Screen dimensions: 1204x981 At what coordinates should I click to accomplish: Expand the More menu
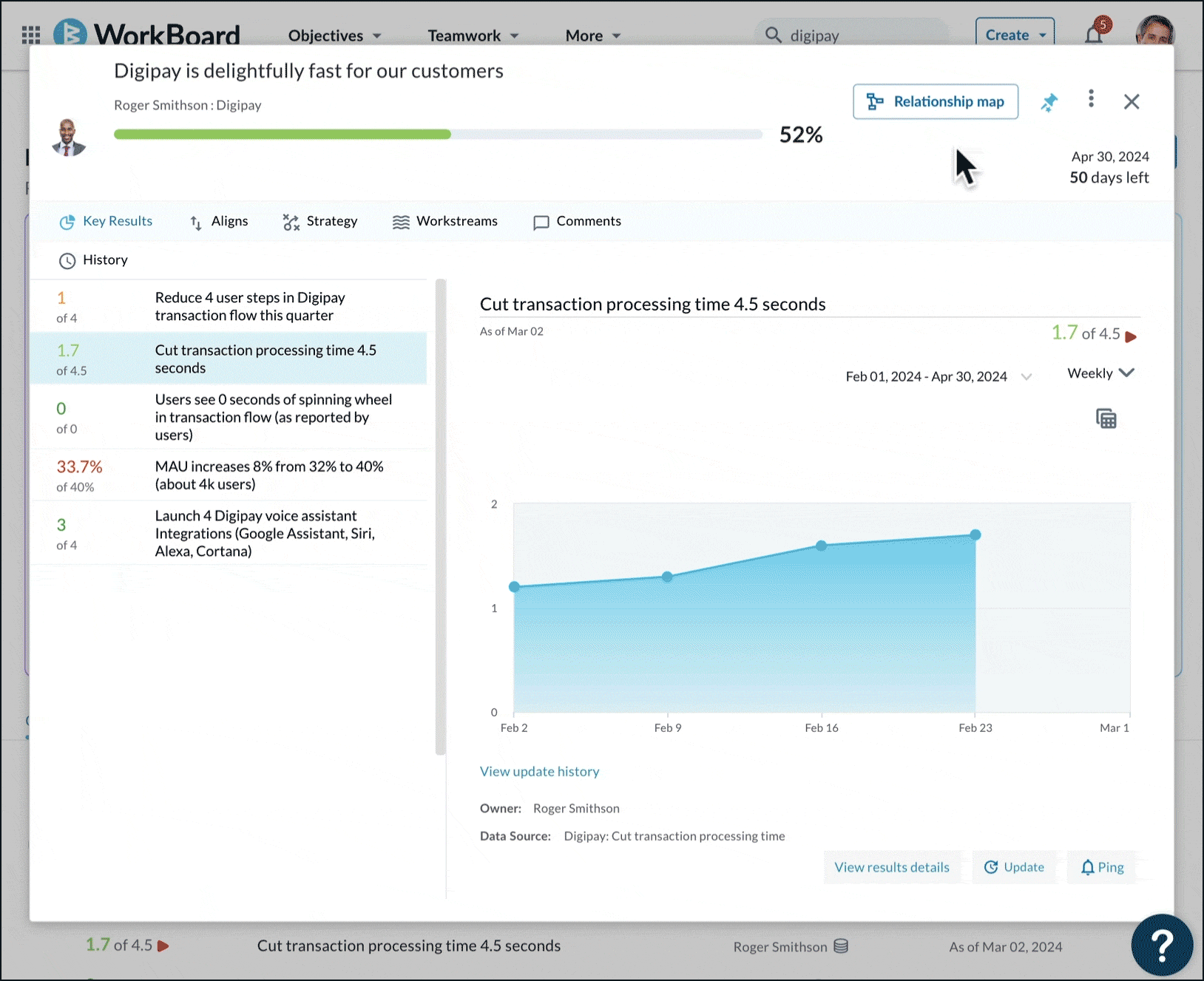(593, 35)
